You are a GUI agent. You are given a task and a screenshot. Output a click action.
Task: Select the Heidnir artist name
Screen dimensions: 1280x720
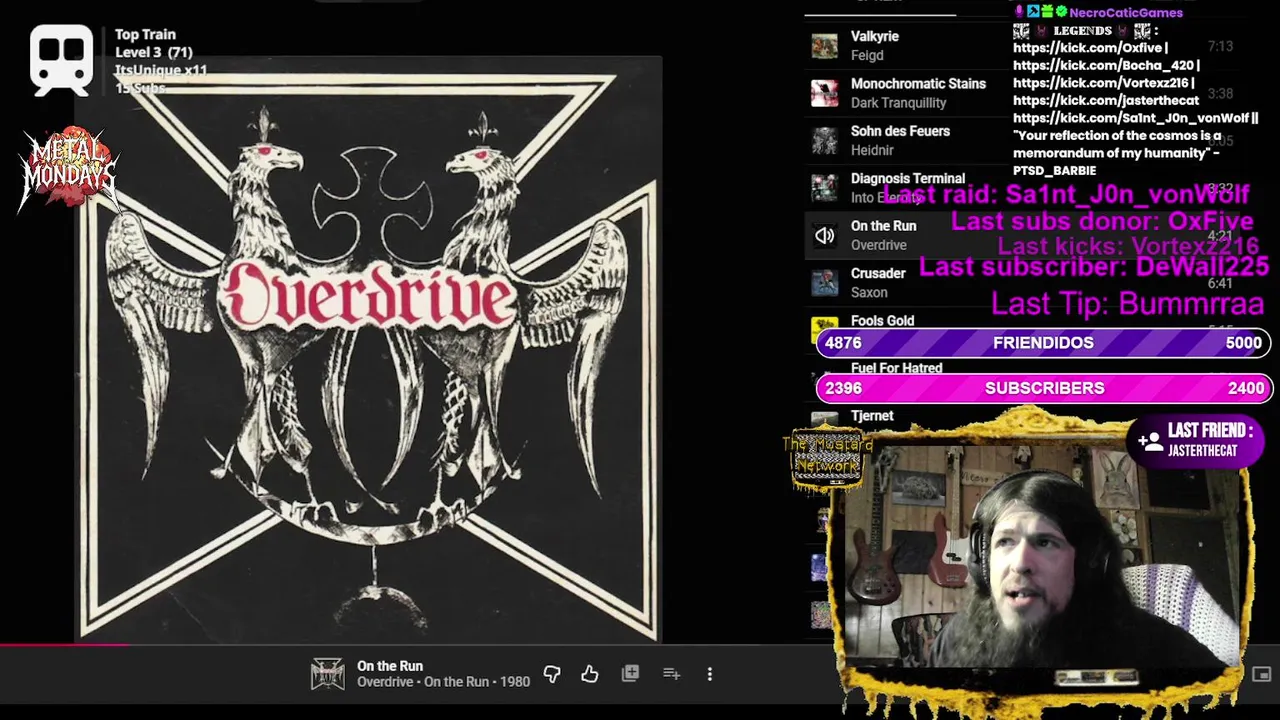tap(872, 151)
